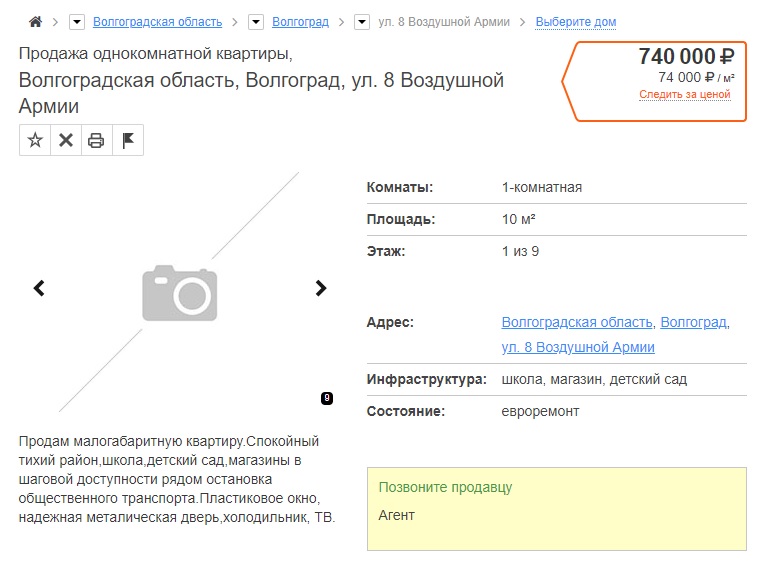Open region dropdown before Волгоградская область
This screenshot has height=565, width=760.
[77, 22]
